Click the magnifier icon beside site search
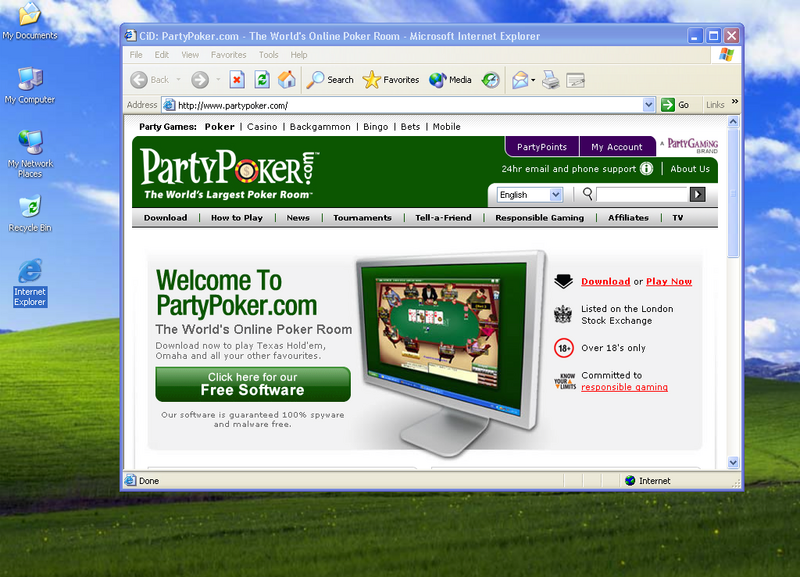Viewport: 800px width, 577px height. click(588, 194)
